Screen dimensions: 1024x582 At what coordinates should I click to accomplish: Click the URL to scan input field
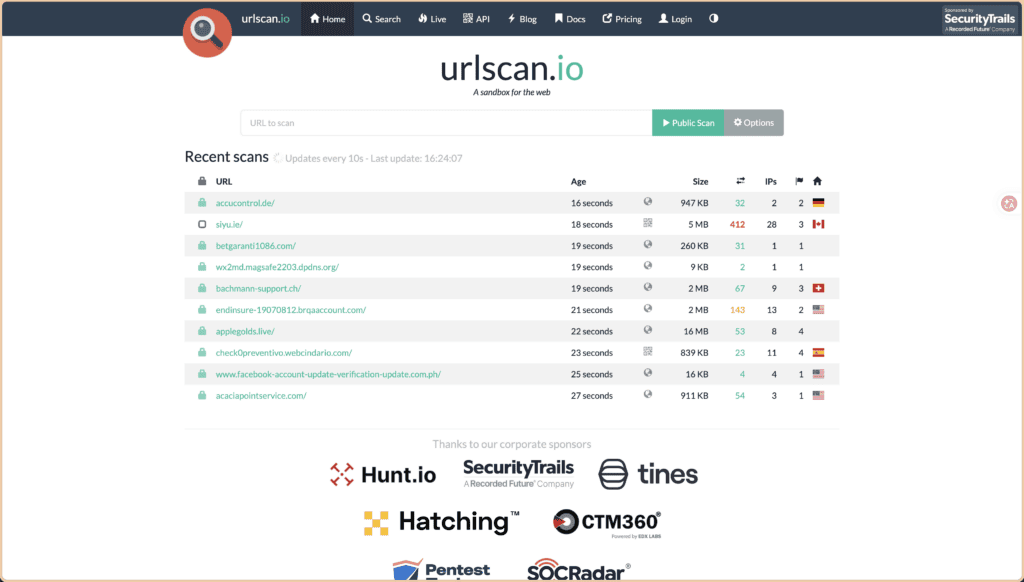coord(446,123)
